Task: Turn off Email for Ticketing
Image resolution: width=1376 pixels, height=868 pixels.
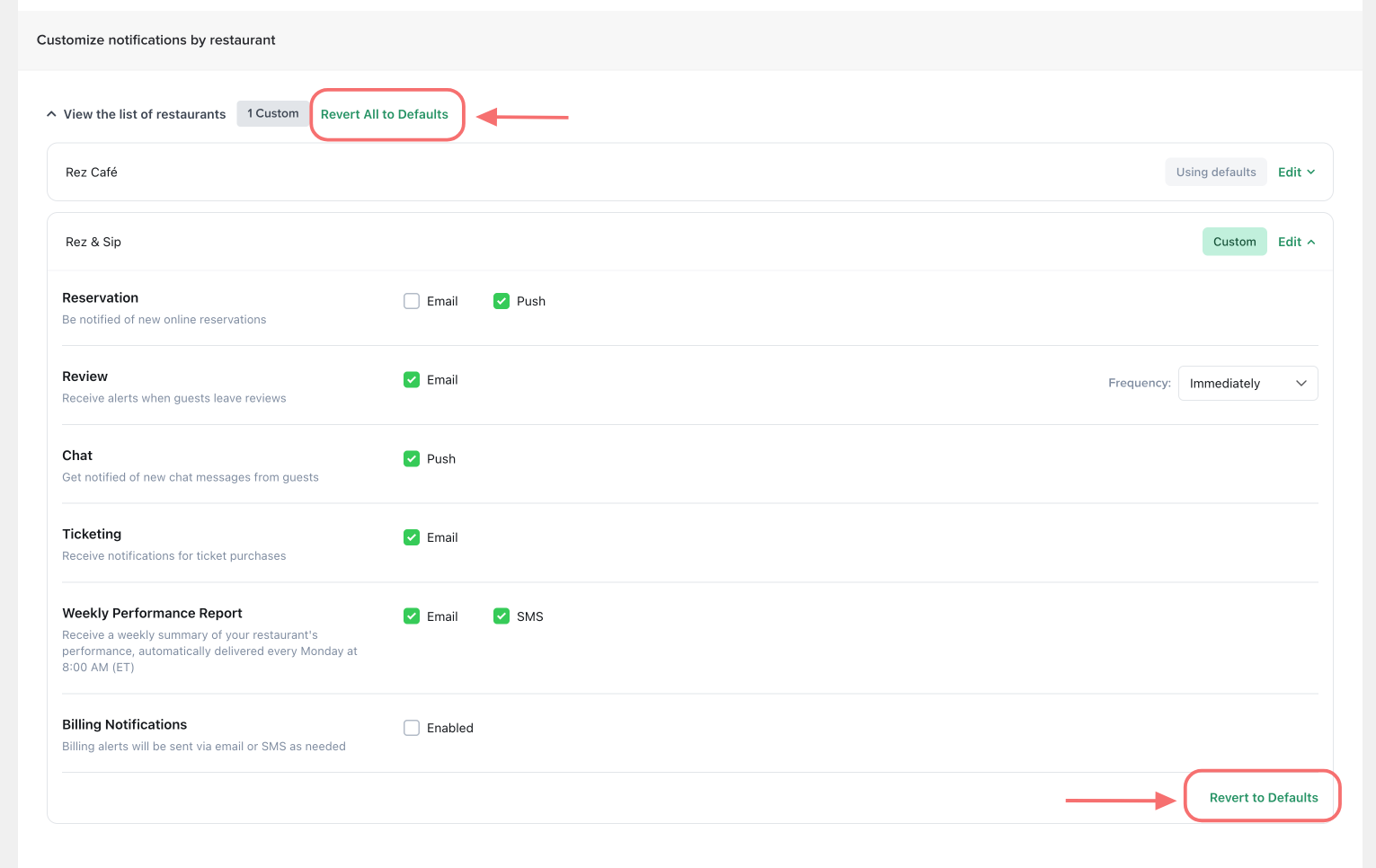Action: (x=412, y=537)
